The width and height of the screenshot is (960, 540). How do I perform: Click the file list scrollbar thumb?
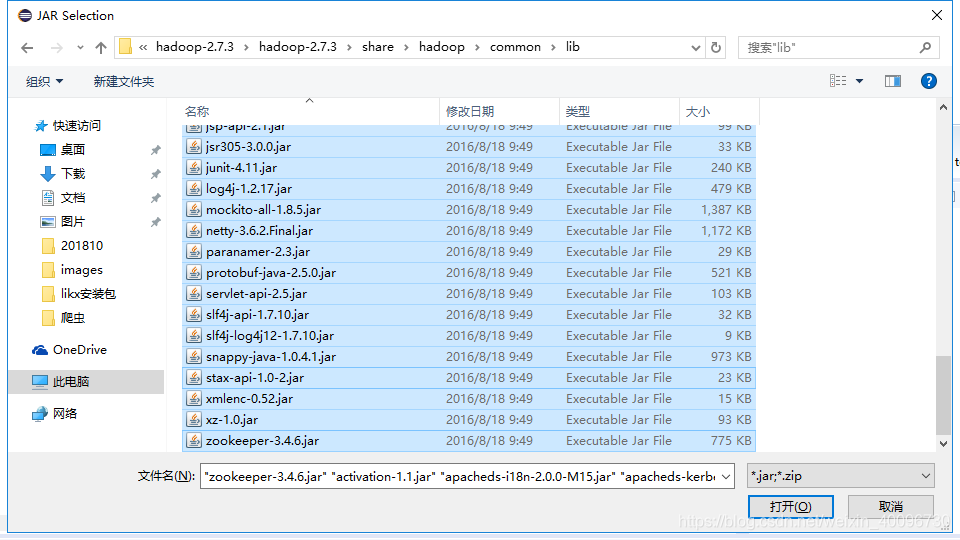point(943,396)
